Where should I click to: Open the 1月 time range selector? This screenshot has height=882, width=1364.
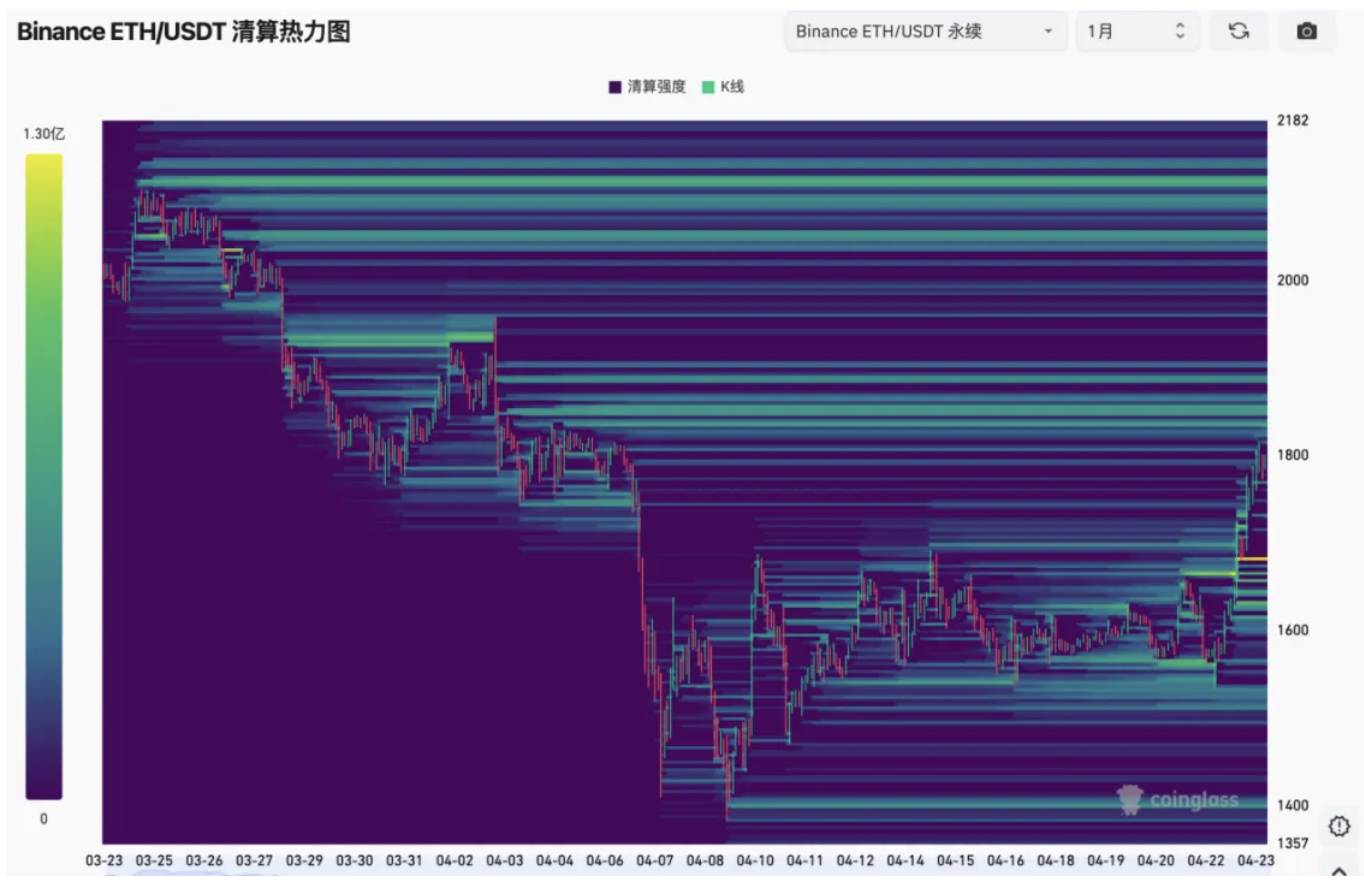(x=1138, y=31)
